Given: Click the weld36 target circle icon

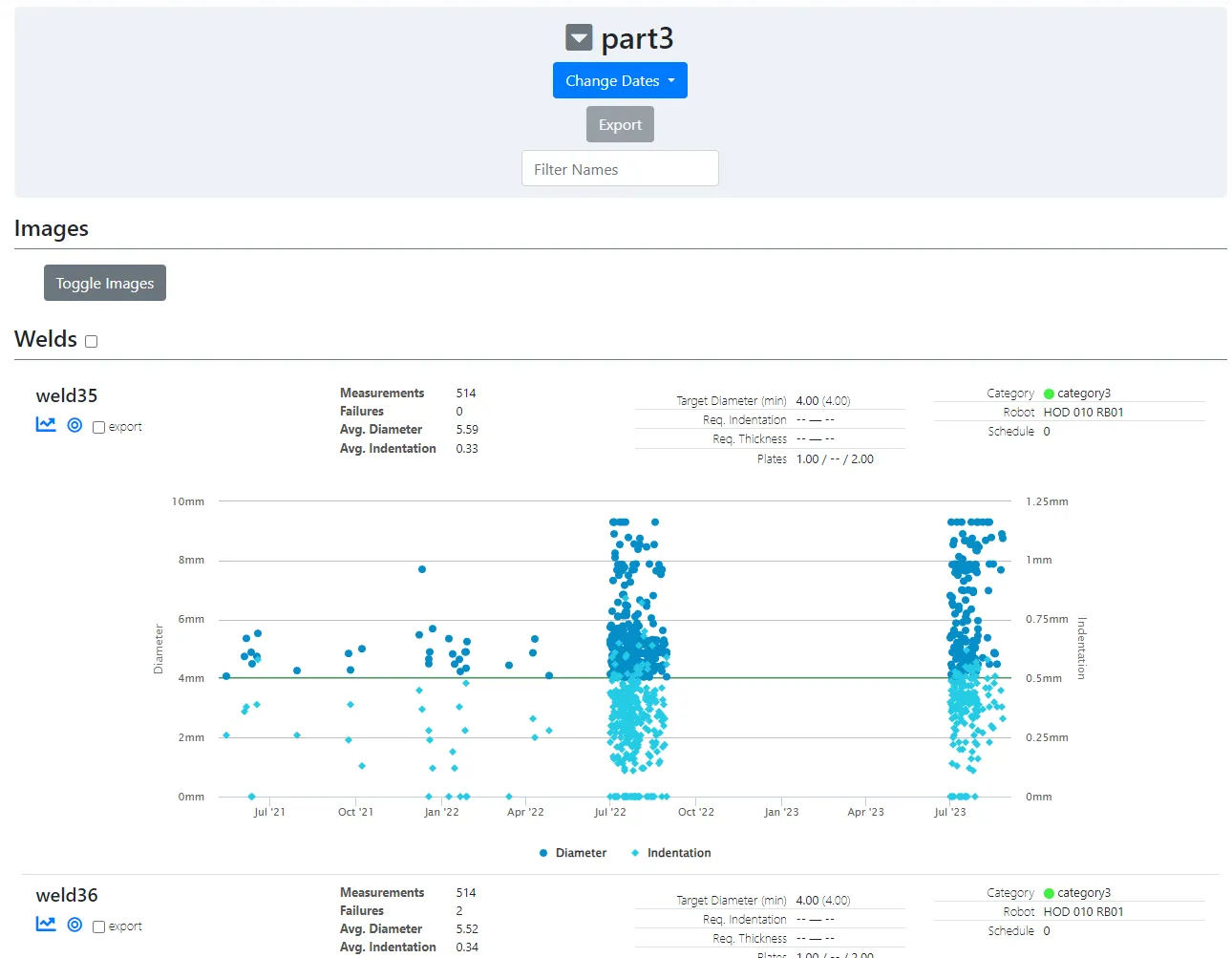Looking at the screenshot, I should click(x=74, y=925).
